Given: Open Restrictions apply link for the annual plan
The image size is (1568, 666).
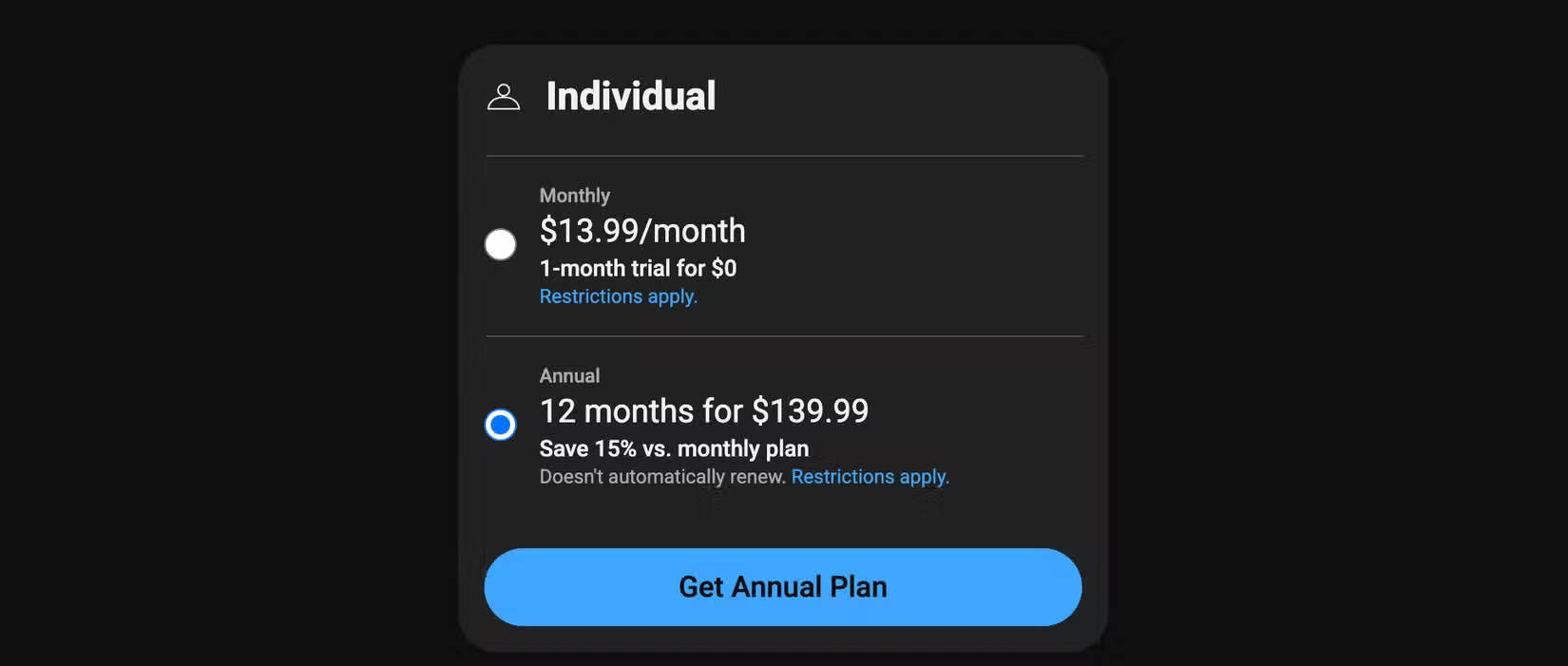Looking at the screenshot, I should (x=870, y=476).
